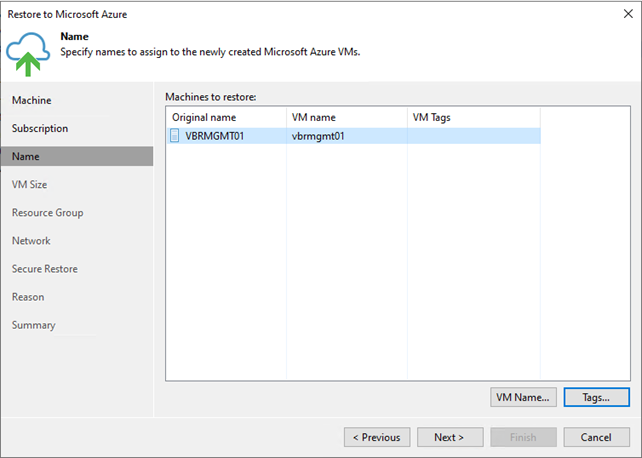Close the Restore to Microsoft Azure dialog
The width and height of the screenshot is (642, 458).
tap(628, 14)
